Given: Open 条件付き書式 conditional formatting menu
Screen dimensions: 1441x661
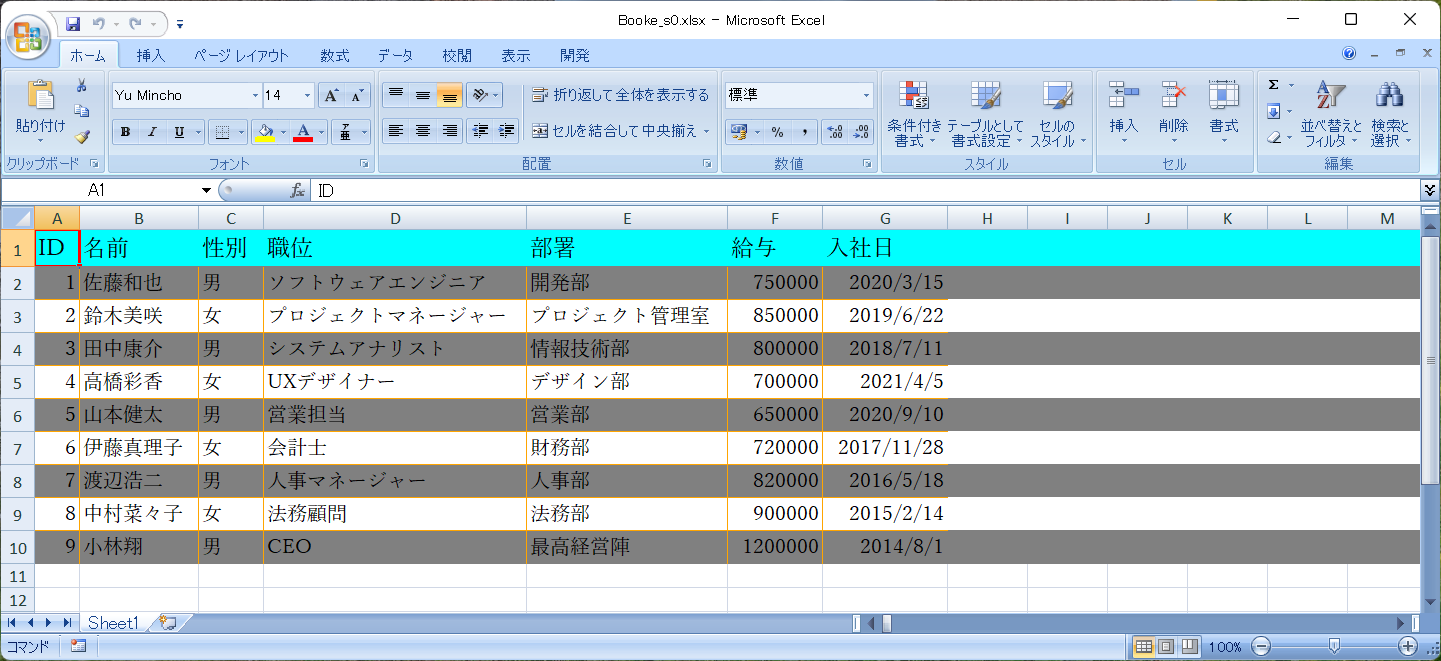Looking at the screenshot, I should pyautogui.click(x=914, y=113).
